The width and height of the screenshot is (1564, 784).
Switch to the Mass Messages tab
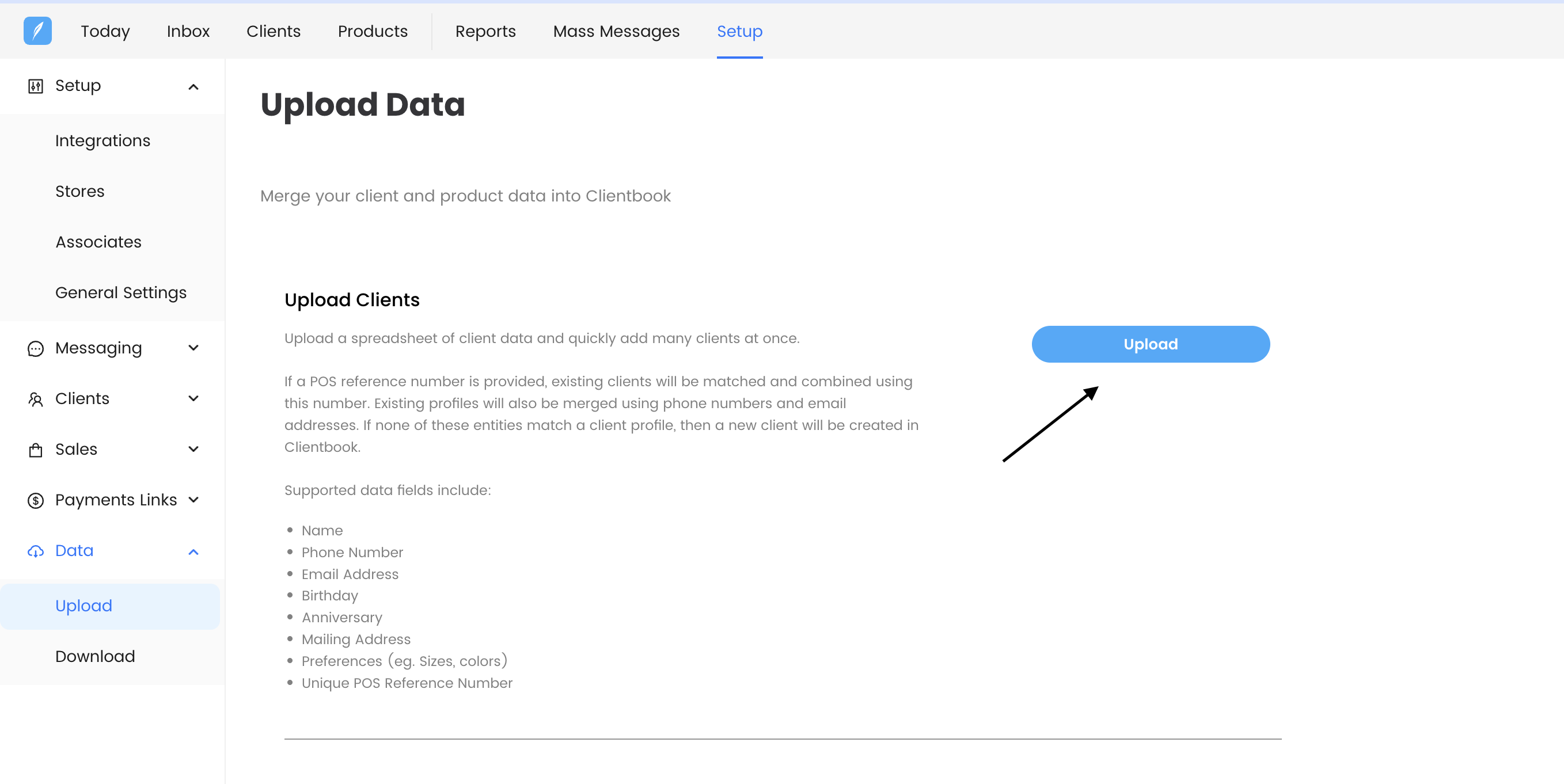point(616,31)
